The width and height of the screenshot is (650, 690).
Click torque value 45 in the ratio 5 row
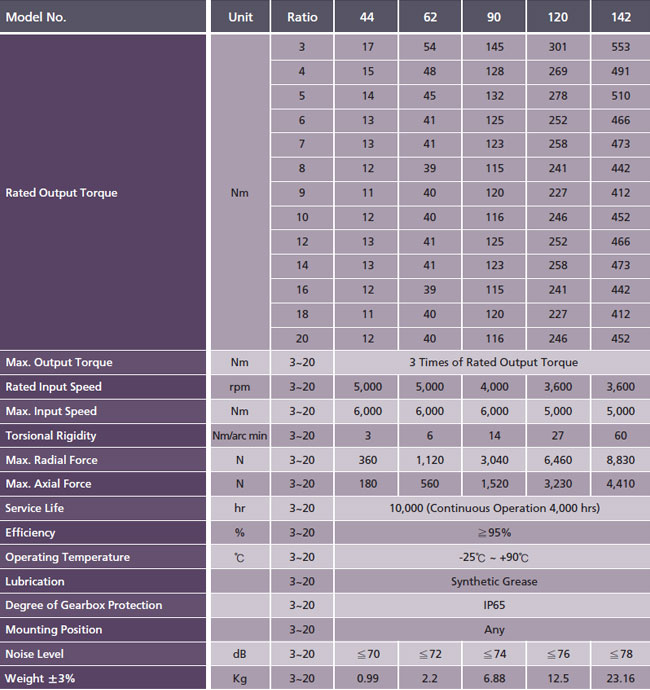[430, 96]
